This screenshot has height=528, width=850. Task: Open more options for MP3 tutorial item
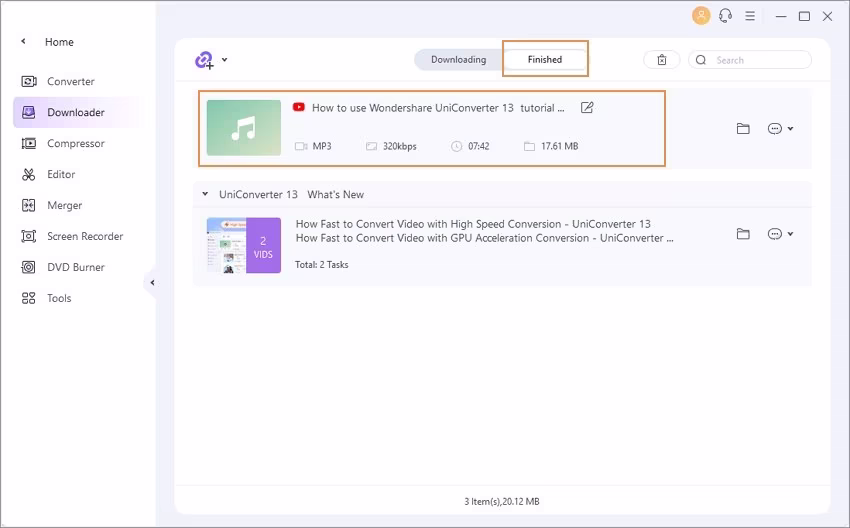(775, 128)
